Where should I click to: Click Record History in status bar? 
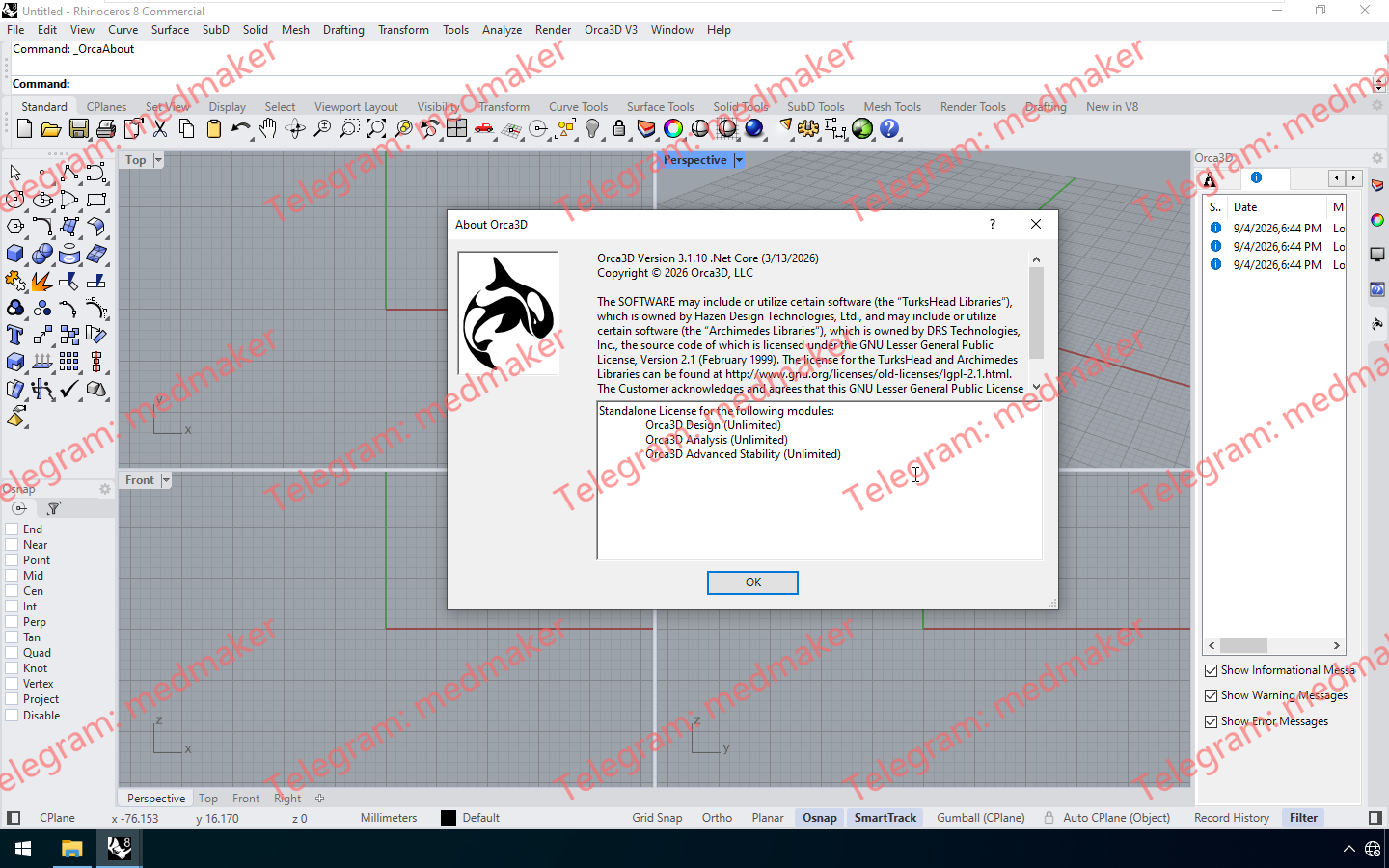1232,818
